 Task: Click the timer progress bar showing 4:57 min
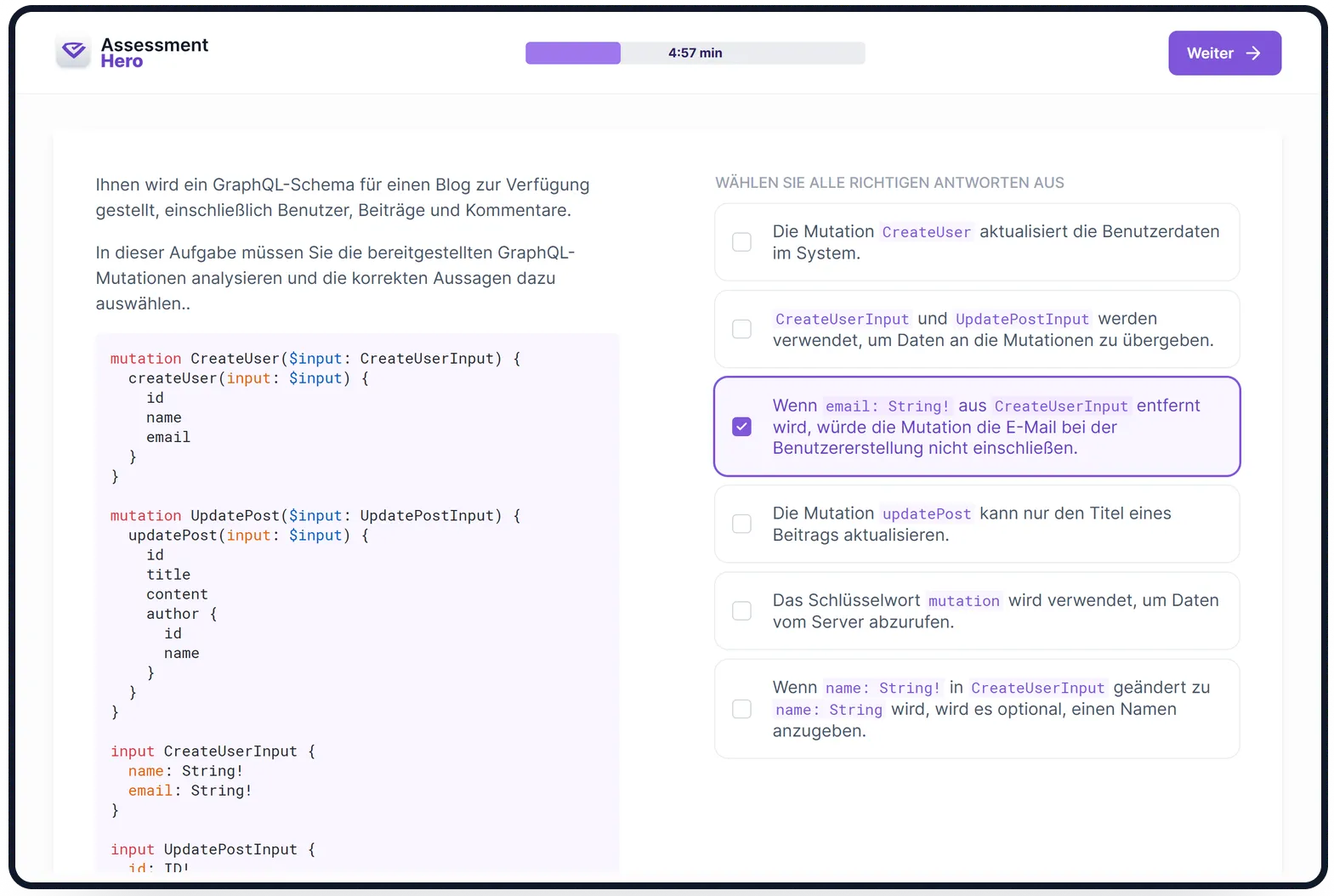click(695, 53)
